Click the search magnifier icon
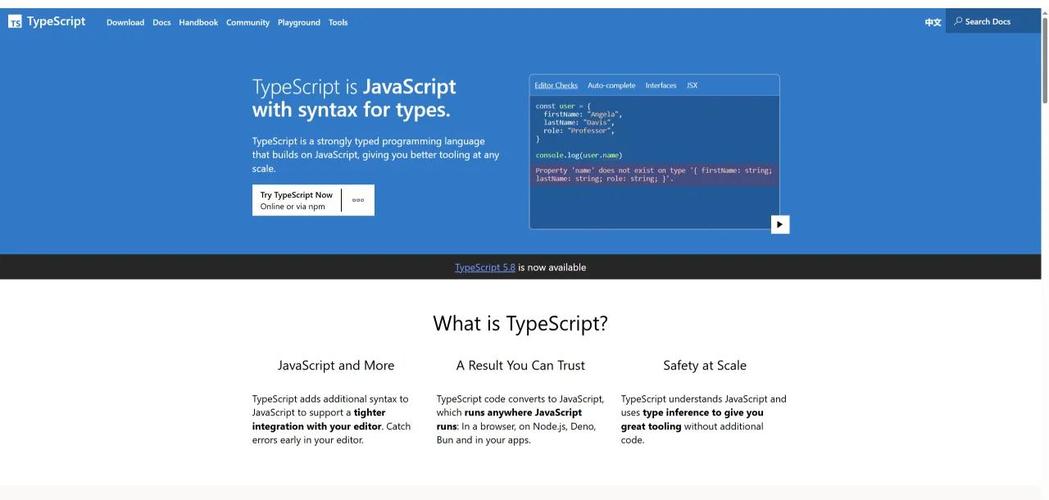Image resolution: width=1049 pixels, height=500 pixels. (958, 21)
